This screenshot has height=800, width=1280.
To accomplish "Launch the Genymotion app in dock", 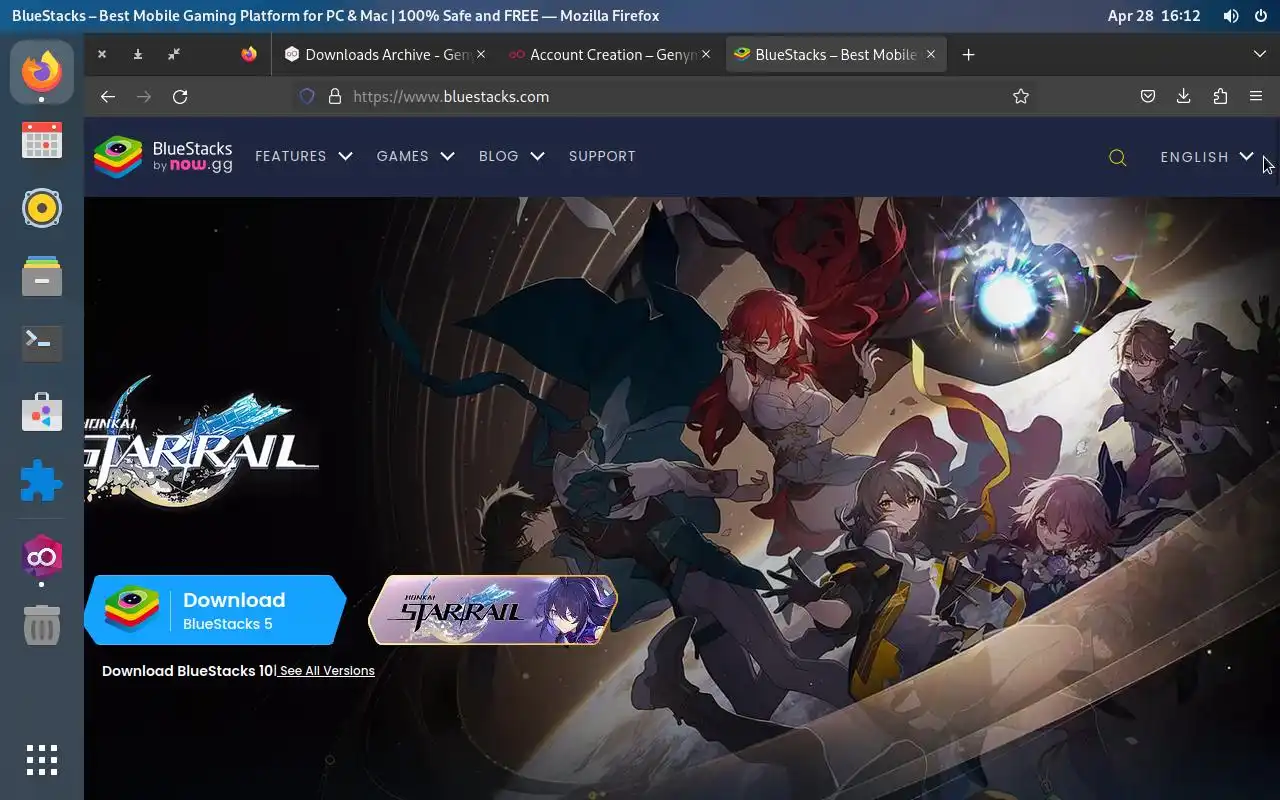I will tap(42, 557).
